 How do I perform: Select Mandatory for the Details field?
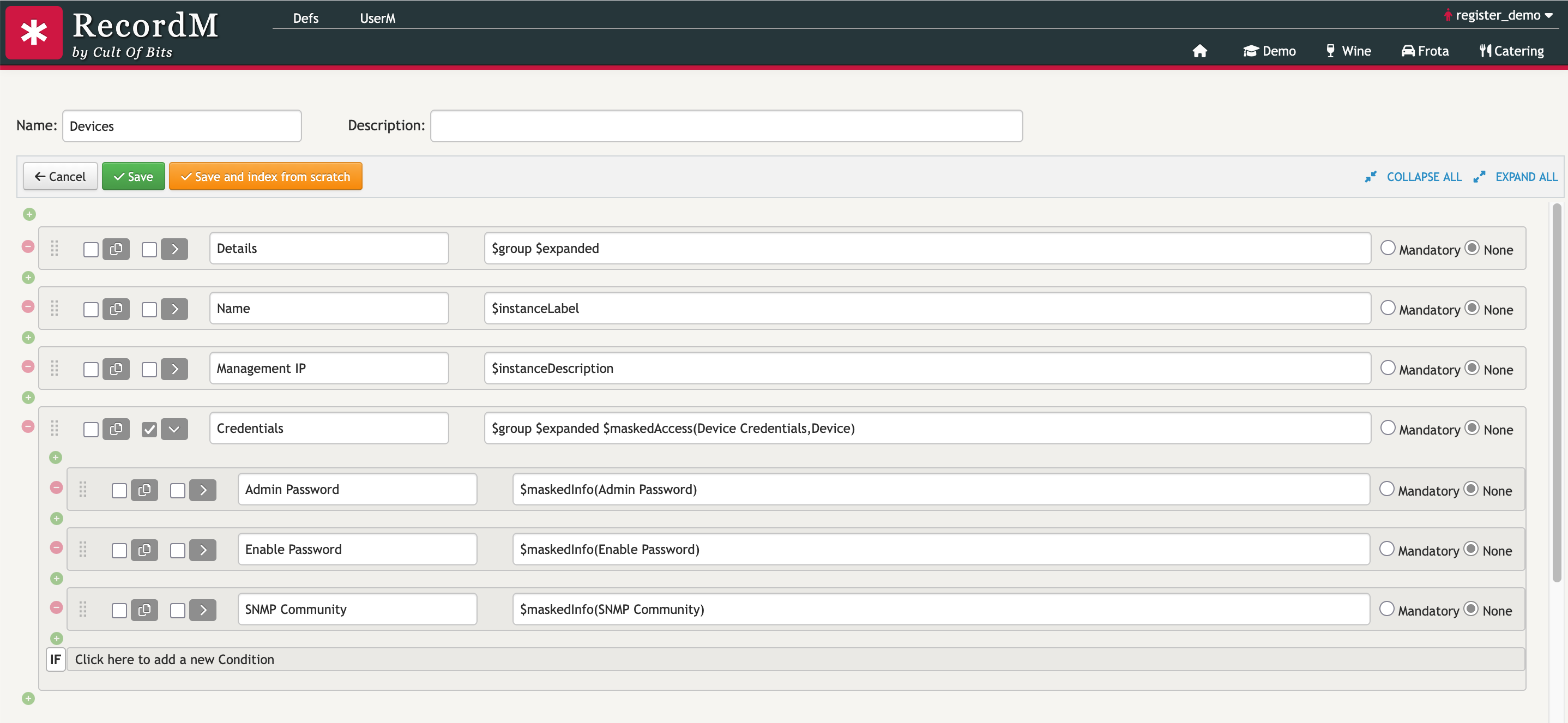[1388, 248]
